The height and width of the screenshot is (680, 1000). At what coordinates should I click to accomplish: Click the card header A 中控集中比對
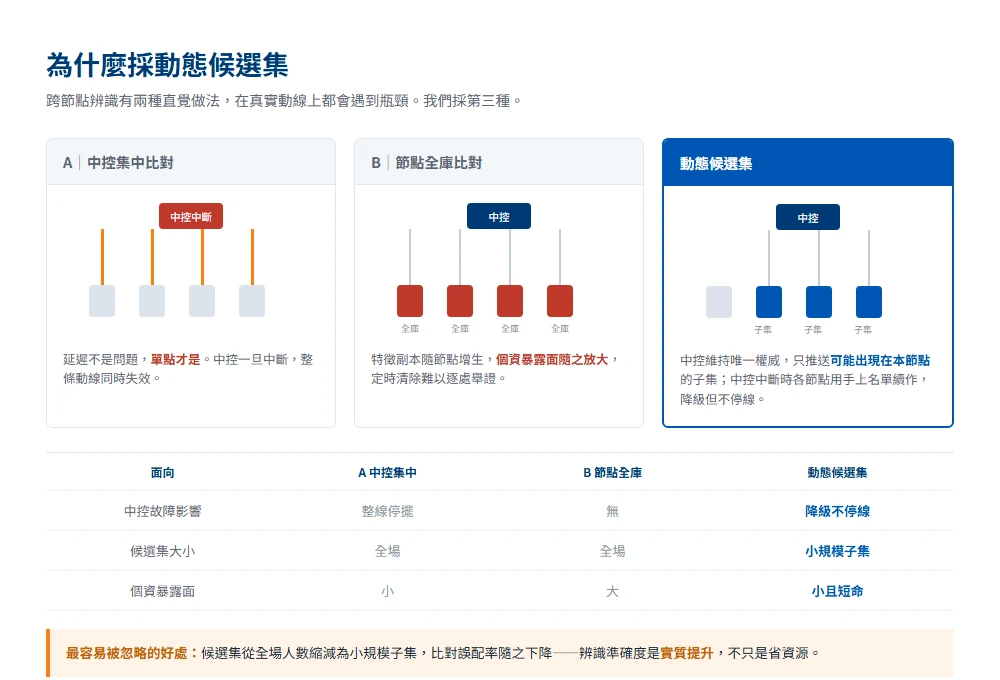(x=191, y=163)
